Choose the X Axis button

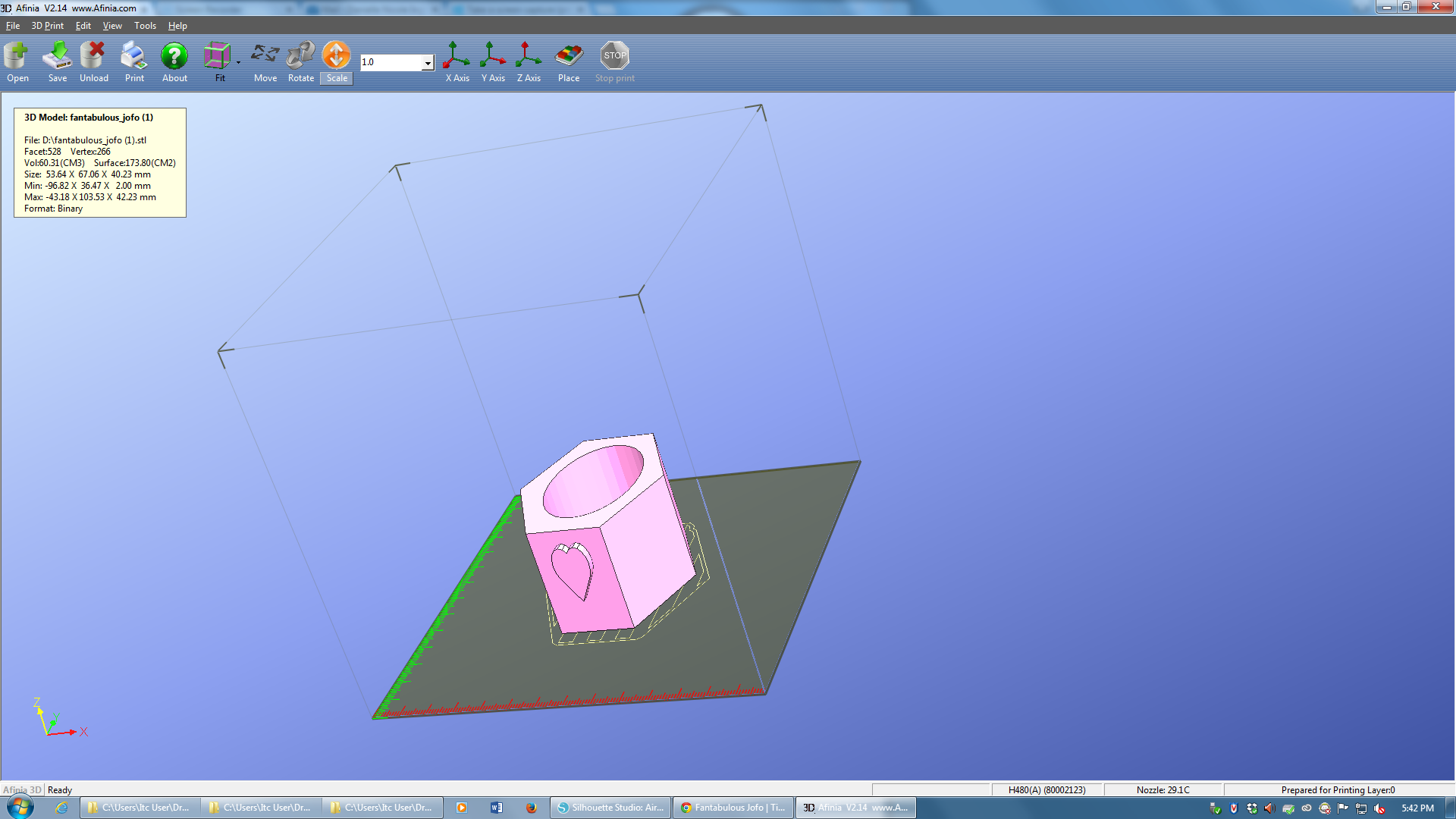pos(457,62)
